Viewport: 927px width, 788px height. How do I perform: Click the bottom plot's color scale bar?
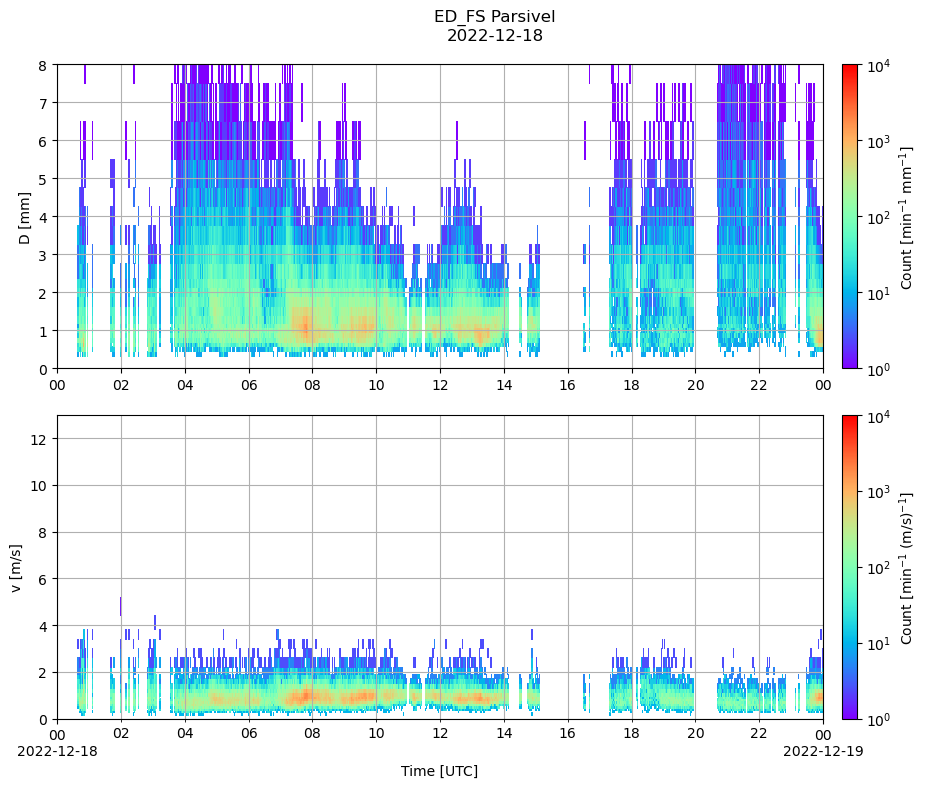(850, 568)
